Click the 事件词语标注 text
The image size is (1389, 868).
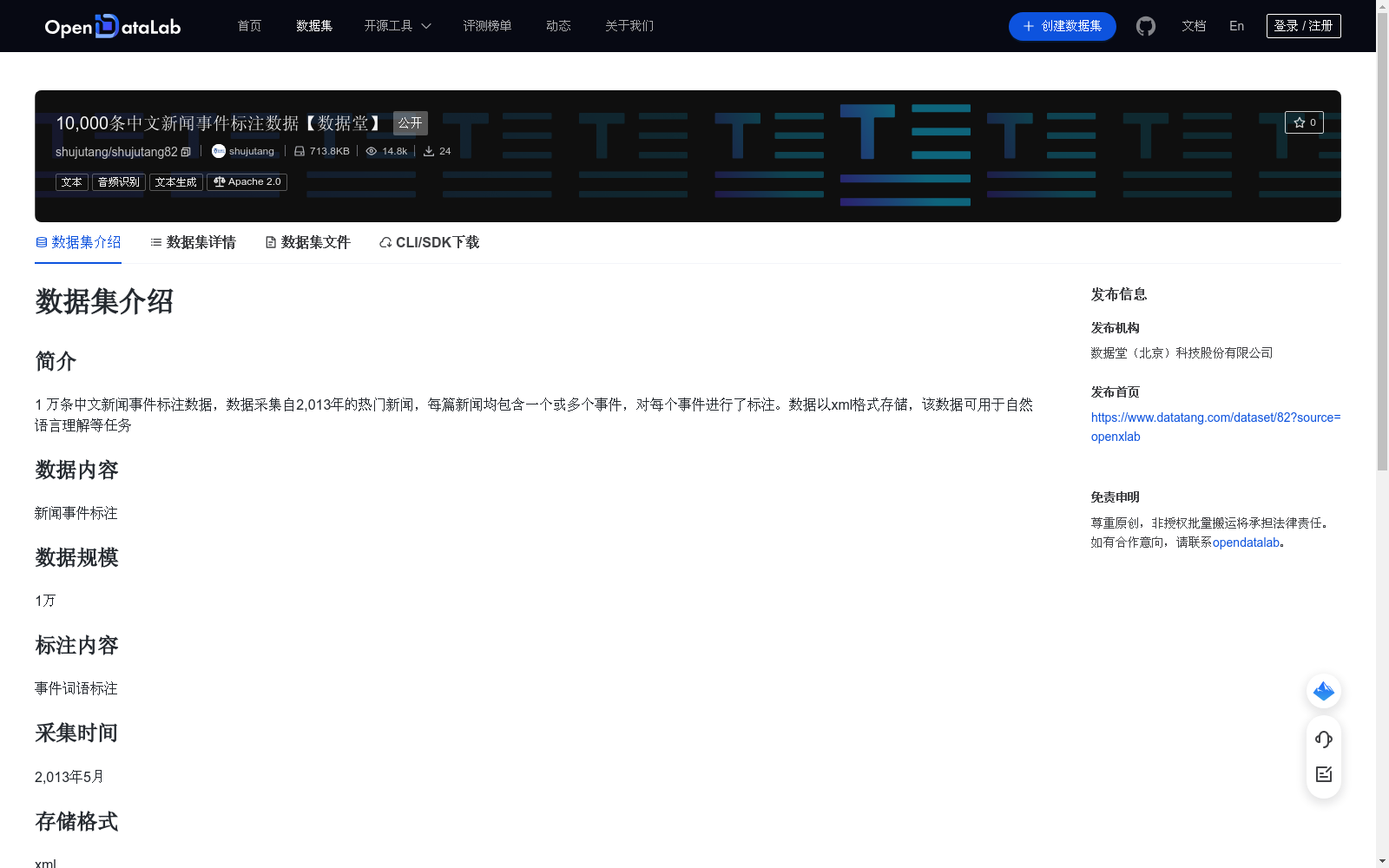pos(76,688)
